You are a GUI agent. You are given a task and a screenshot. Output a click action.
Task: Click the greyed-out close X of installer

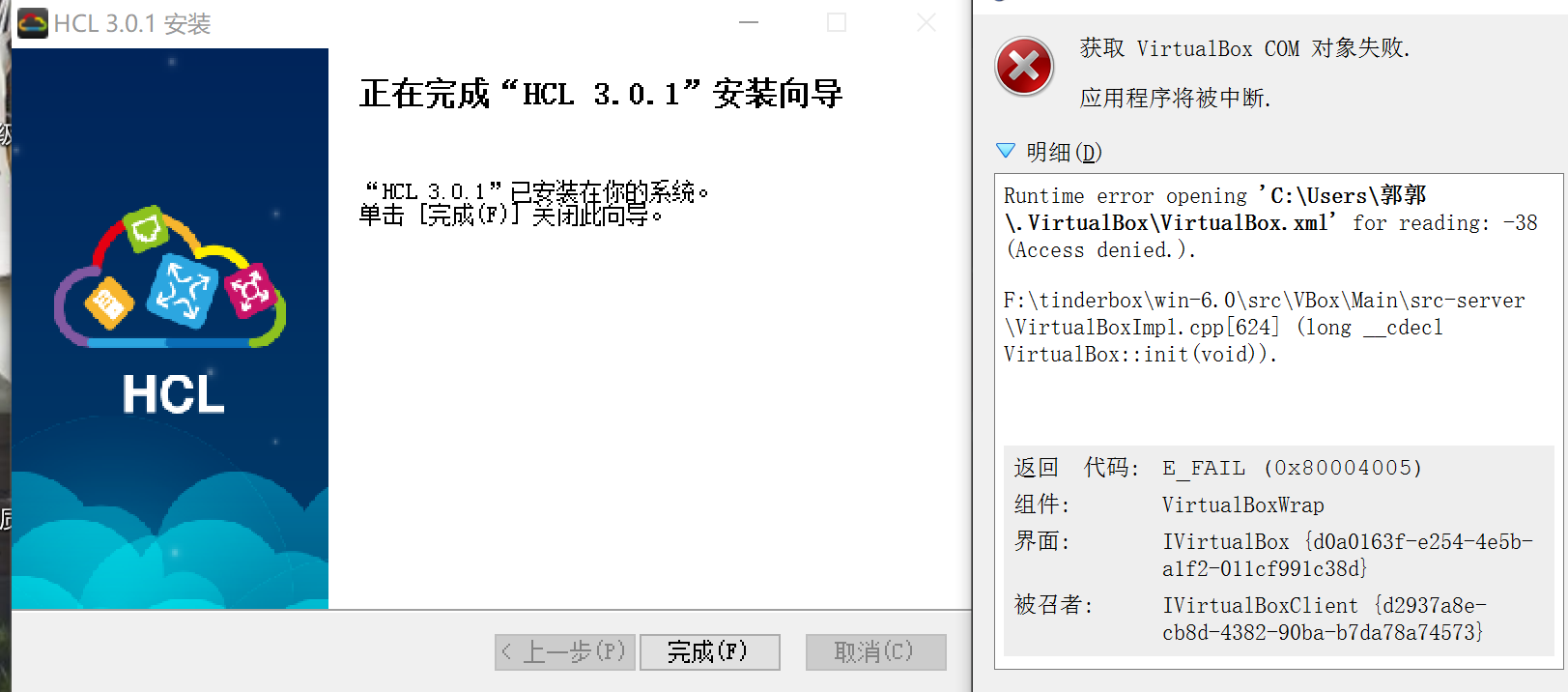point(926,22)
